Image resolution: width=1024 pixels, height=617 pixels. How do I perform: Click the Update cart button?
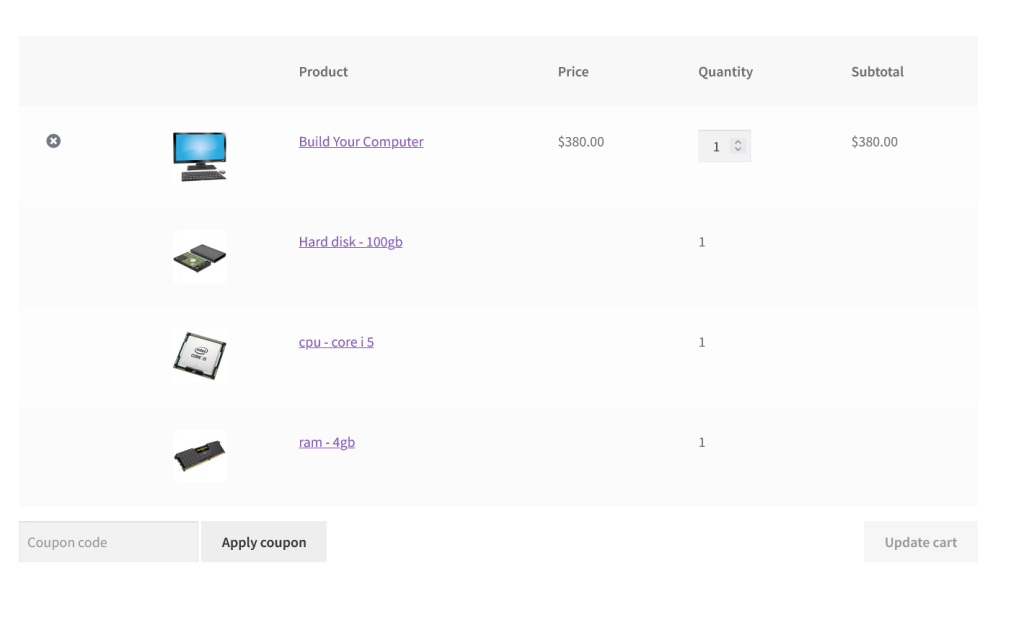(920, 542)
